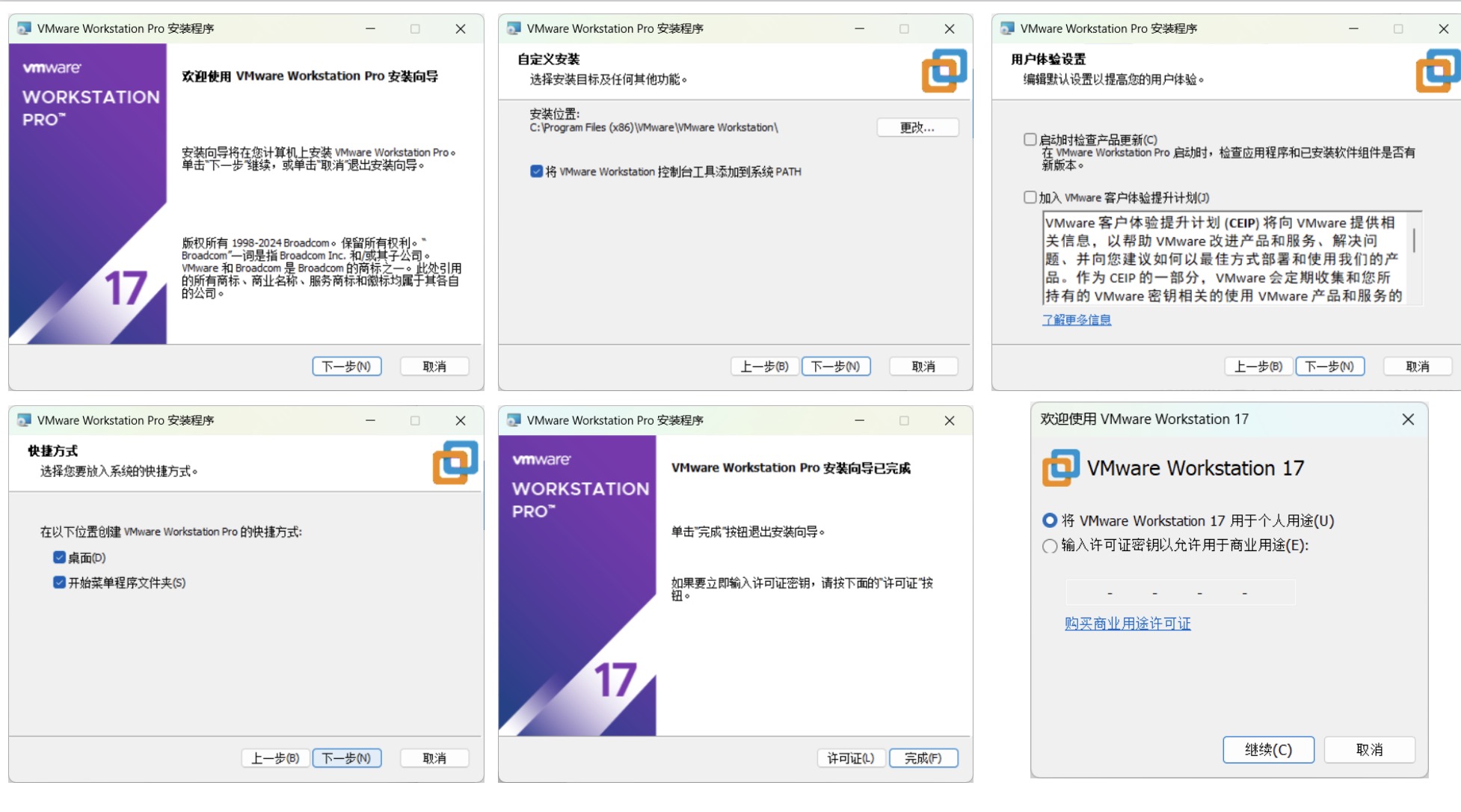Click the installer title bar icon of welcome window

coord(24,28)
